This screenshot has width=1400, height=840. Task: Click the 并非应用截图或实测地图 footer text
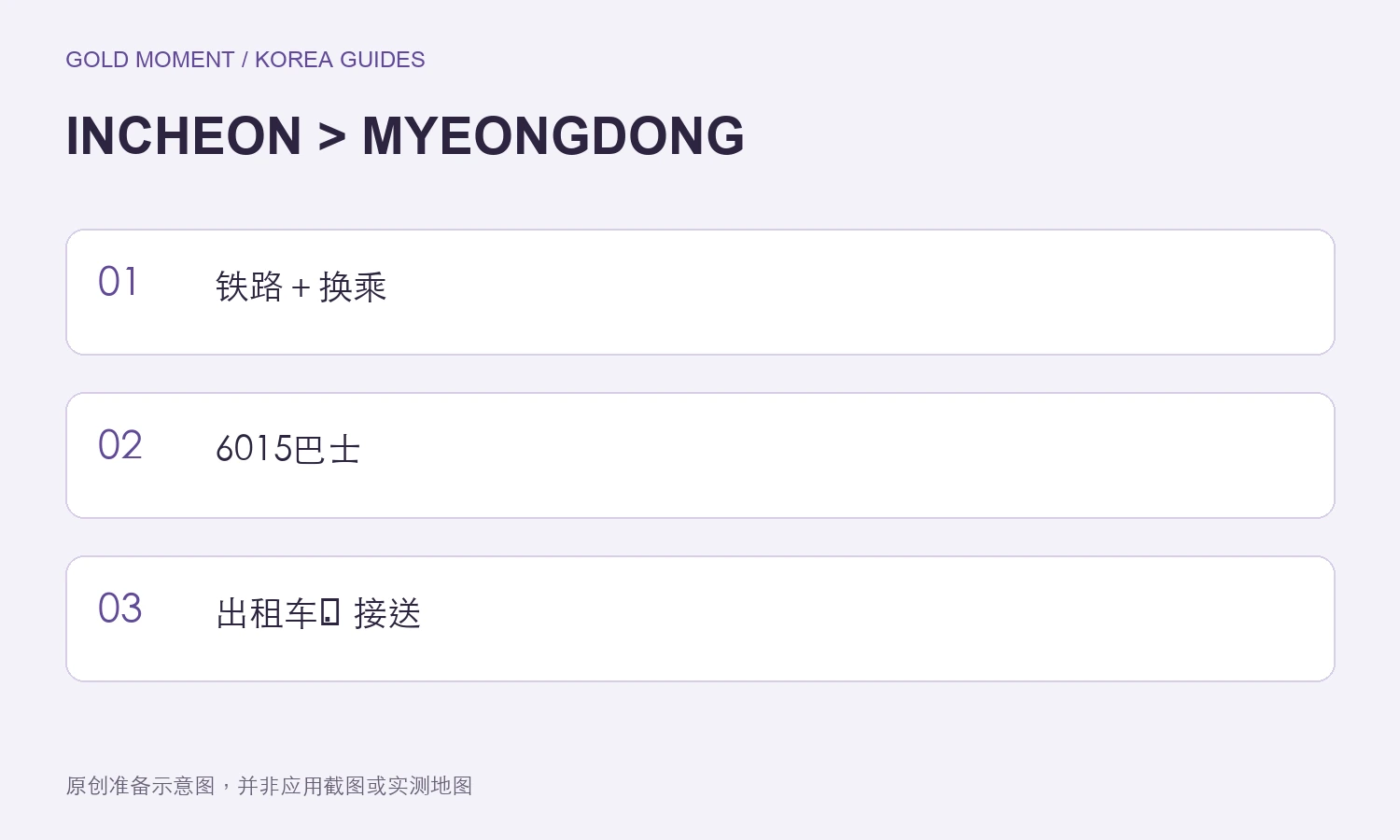pyautogui.click(x=355, y=786)
